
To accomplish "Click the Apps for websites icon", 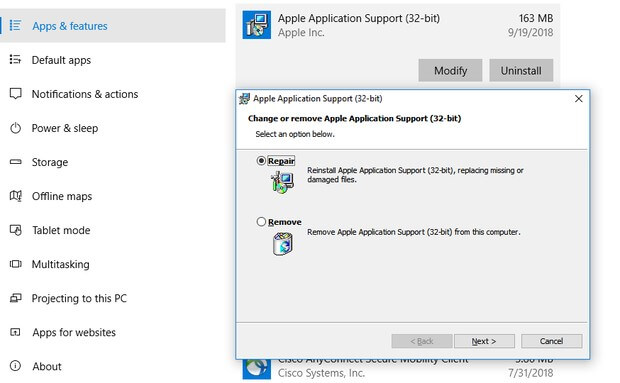I will click(15, 332).
